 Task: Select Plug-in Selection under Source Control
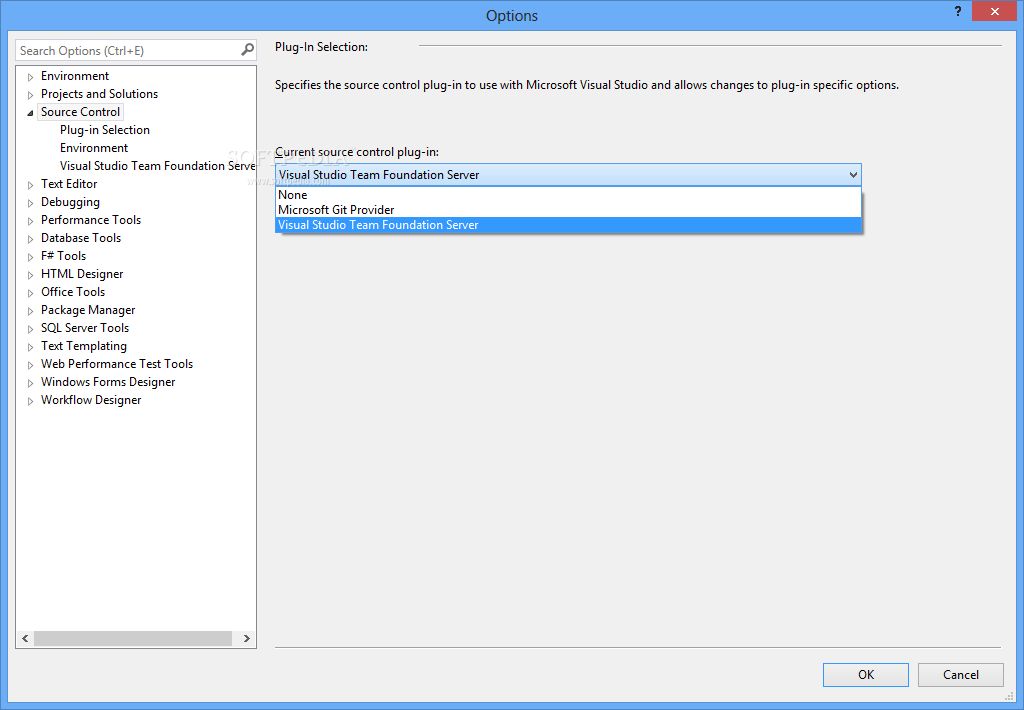tap(104, 130)
